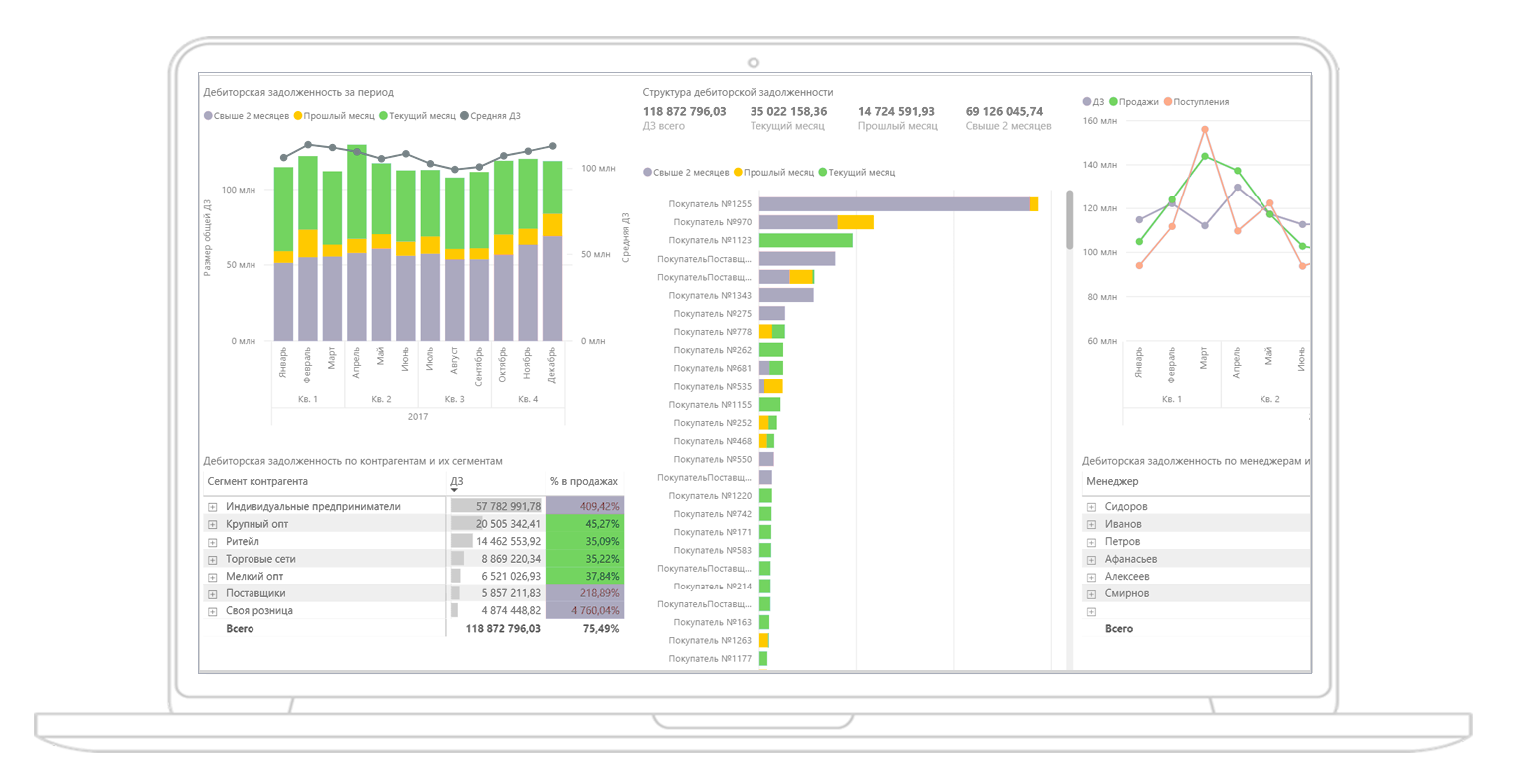Click Покупатель №1155 label
This screenshot has height=784, width=1513.
(710, 405)
